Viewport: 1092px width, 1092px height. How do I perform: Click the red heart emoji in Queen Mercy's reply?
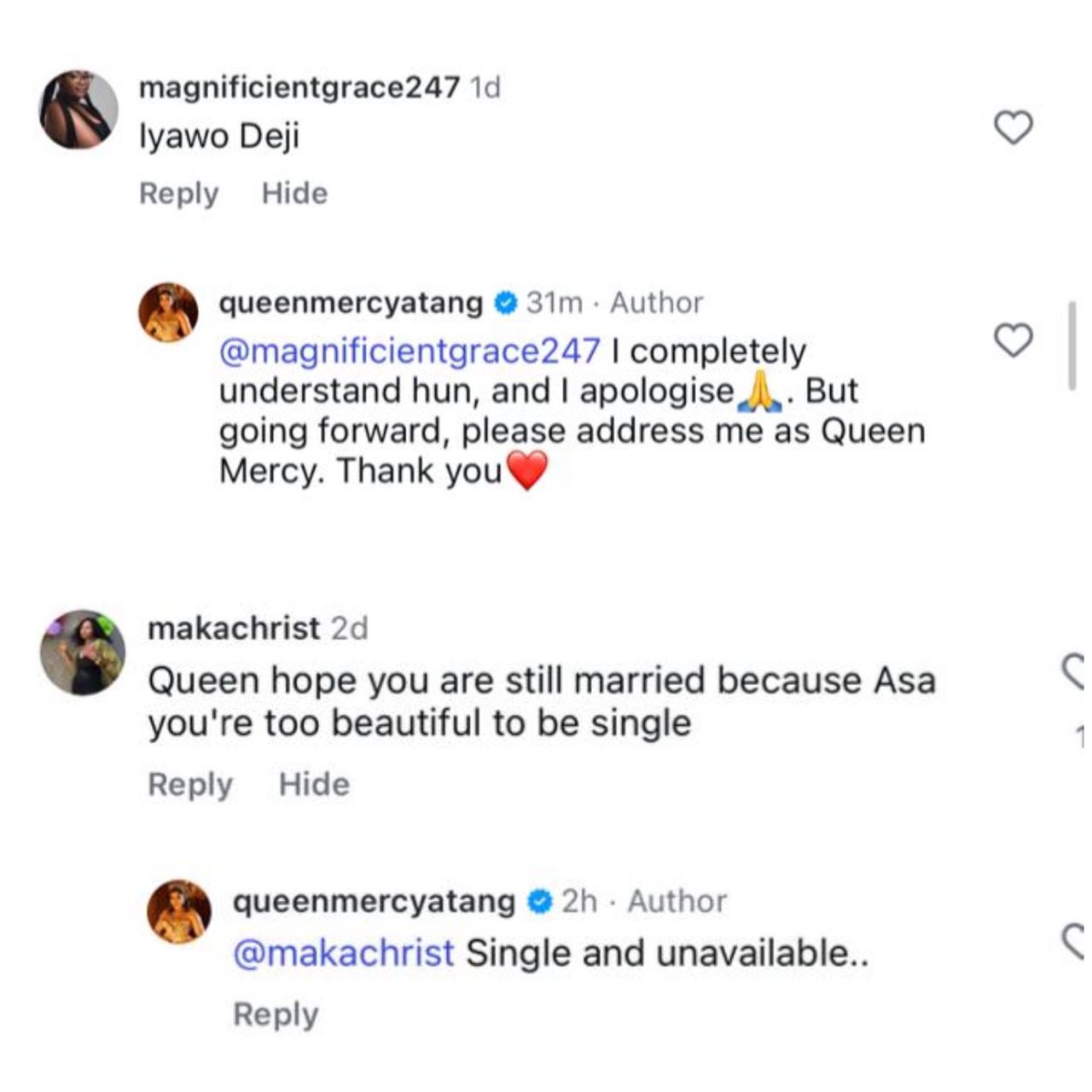click(527, 470)
